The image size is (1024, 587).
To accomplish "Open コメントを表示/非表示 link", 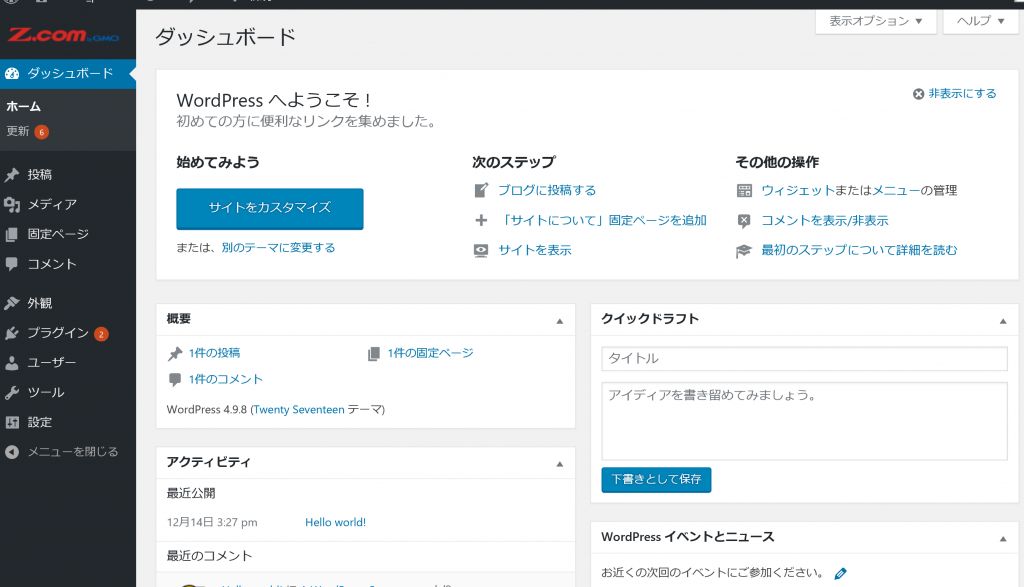I will click(825, 220).
